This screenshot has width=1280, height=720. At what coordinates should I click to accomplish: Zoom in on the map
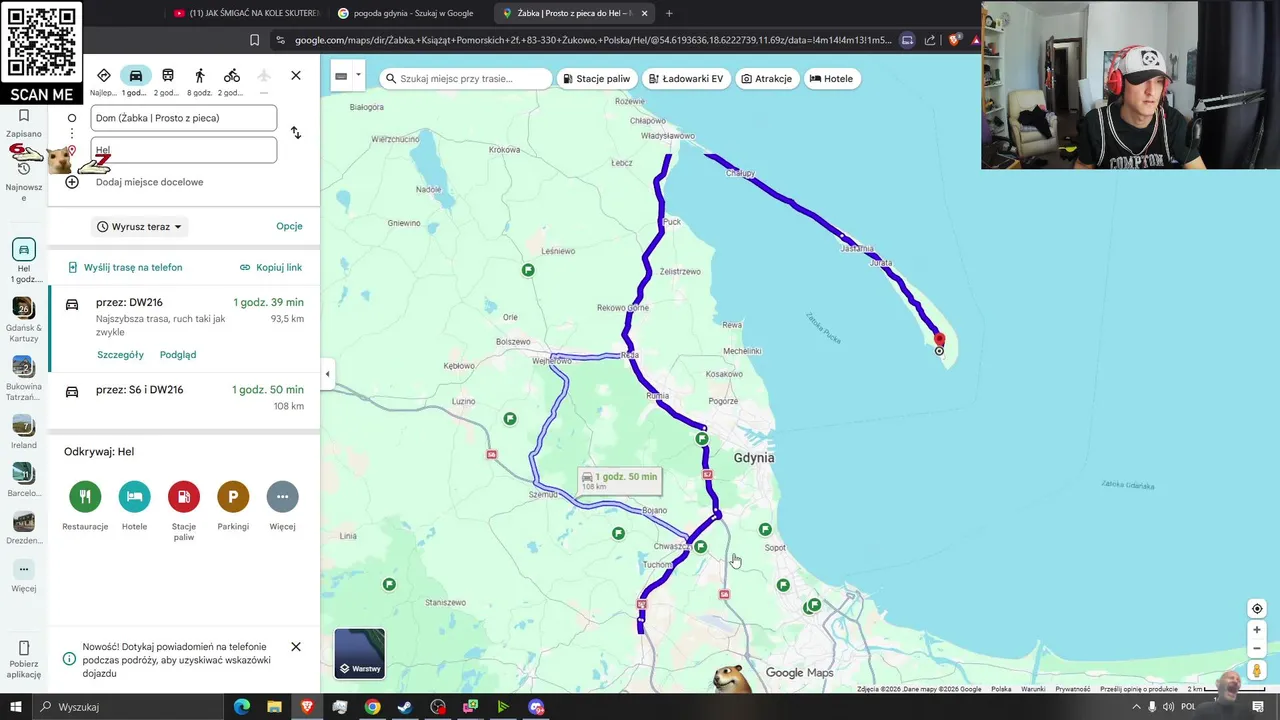tap(1257, 630)
